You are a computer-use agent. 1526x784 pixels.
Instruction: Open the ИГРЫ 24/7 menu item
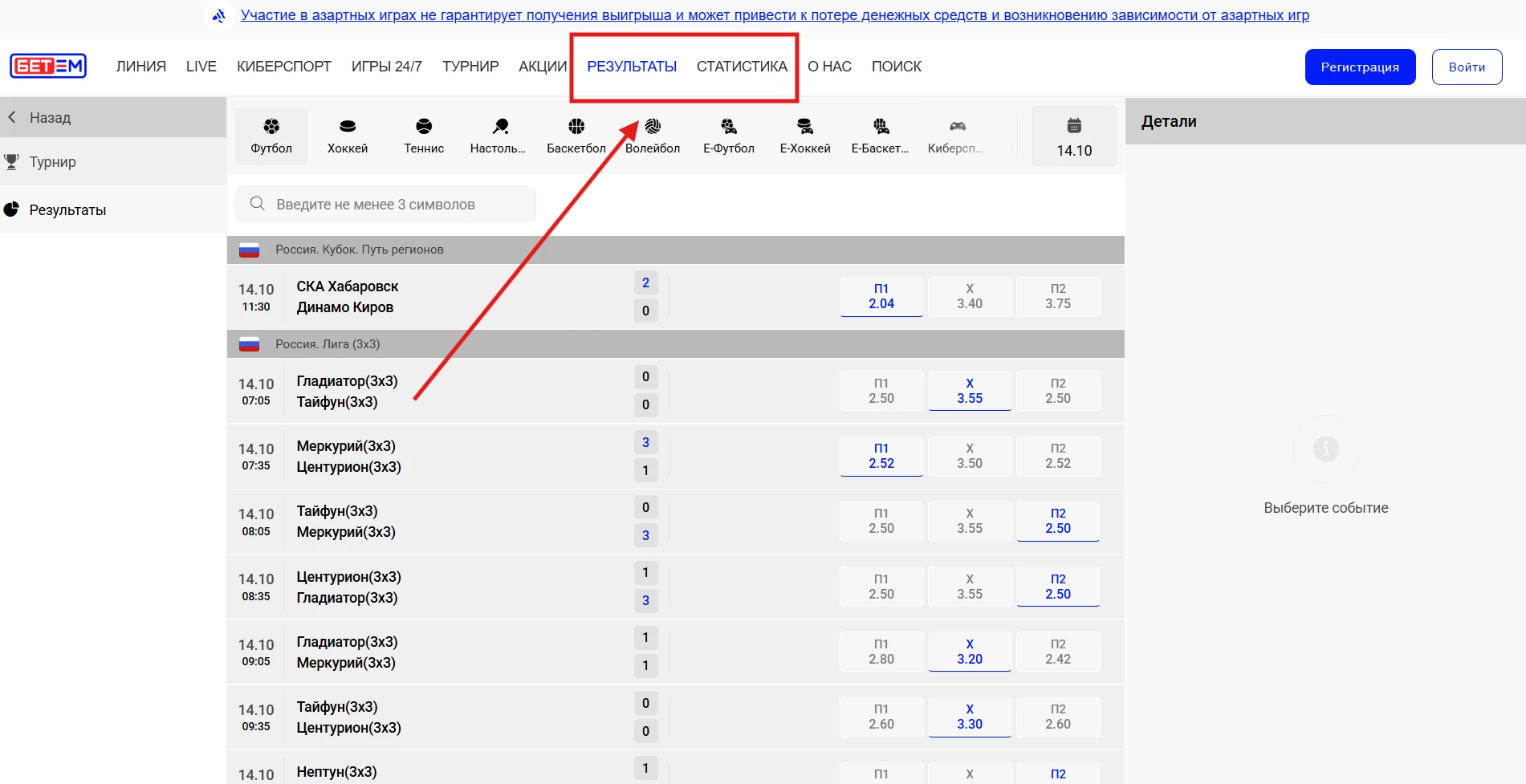(x=387, y=67)
